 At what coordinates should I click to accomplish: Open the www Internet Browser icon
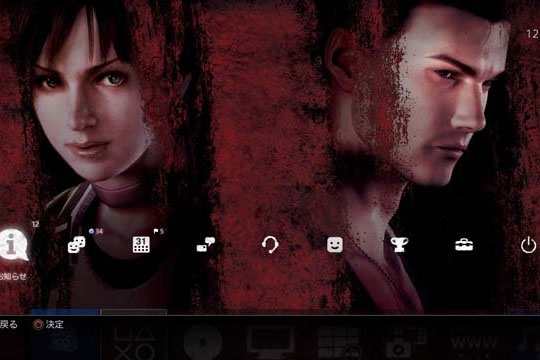(474, 343)
